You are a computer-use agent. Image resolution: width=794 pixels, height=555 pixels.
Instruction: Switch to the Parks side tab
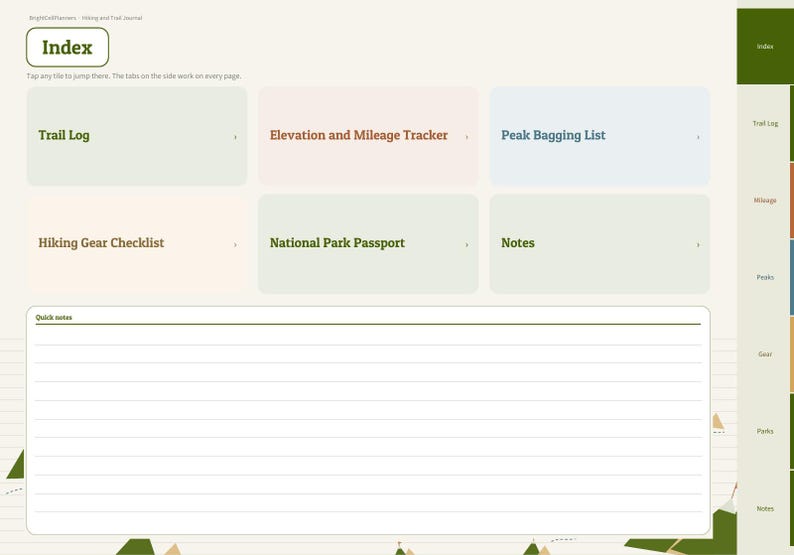[765, 431]
